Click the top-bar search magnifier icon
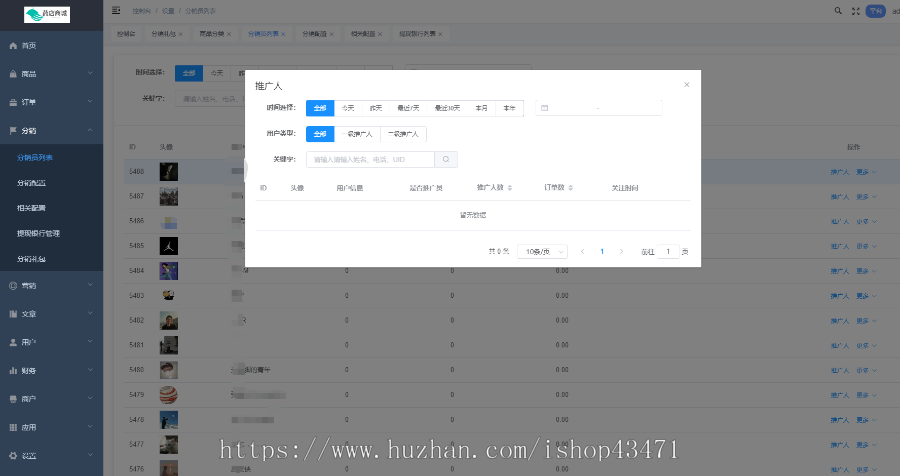The image size is (900, 476). pyautogui.click(x=838, y=11)
